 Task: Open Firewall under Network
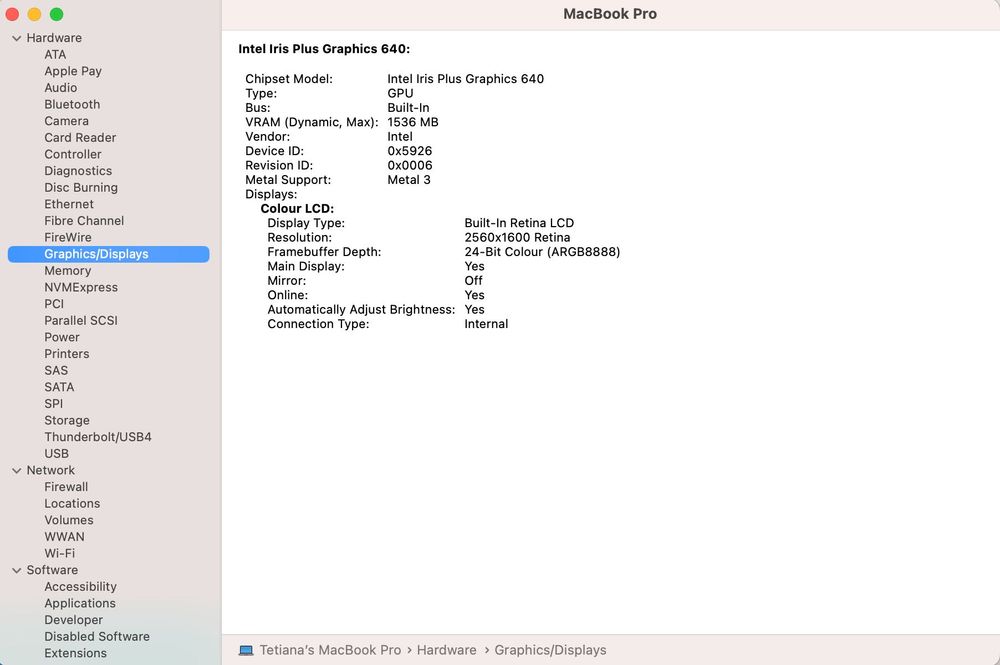pyautogui.click(x=66, y=487)
